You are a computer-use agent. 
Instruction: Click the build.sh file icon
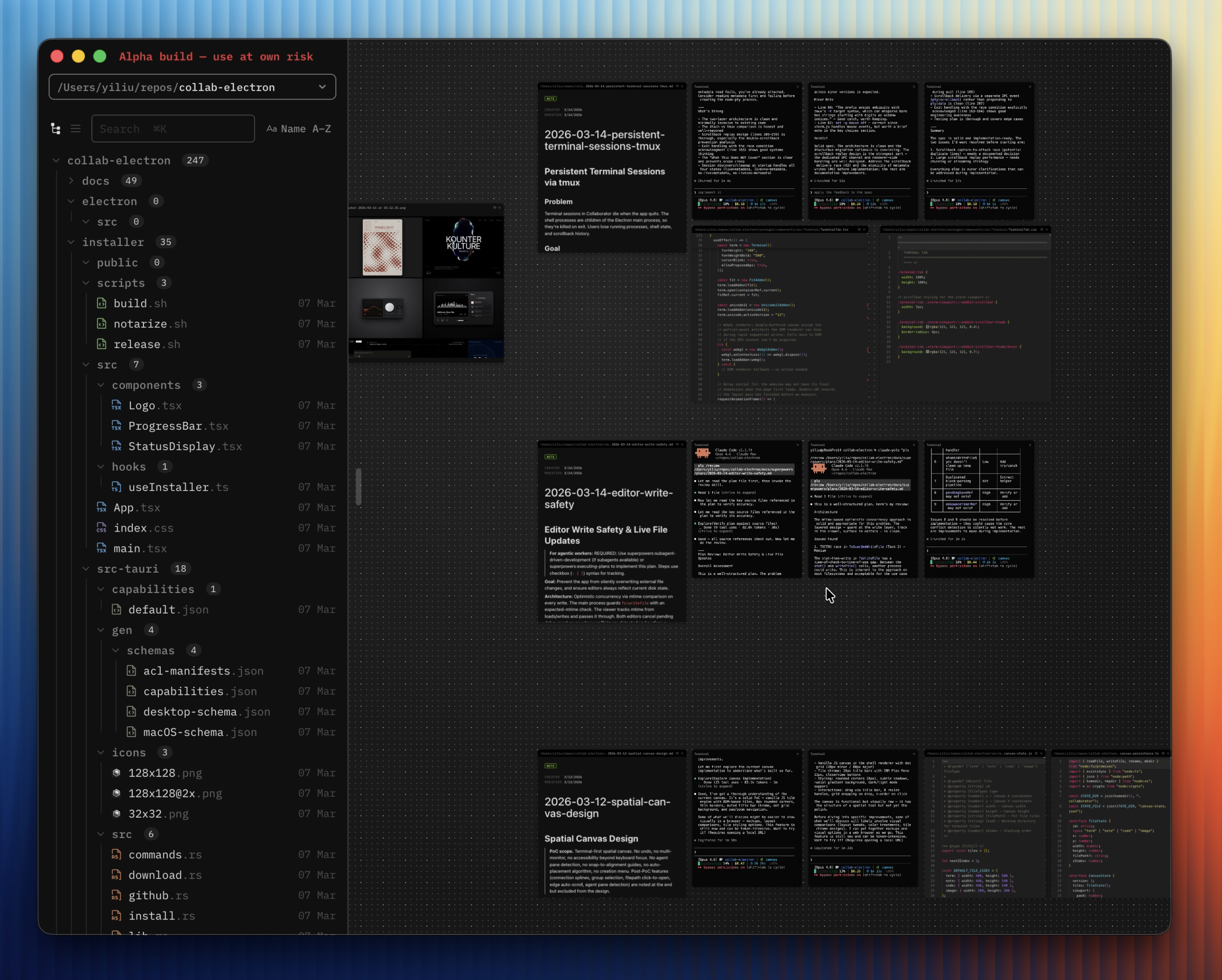tap(101, 304)
